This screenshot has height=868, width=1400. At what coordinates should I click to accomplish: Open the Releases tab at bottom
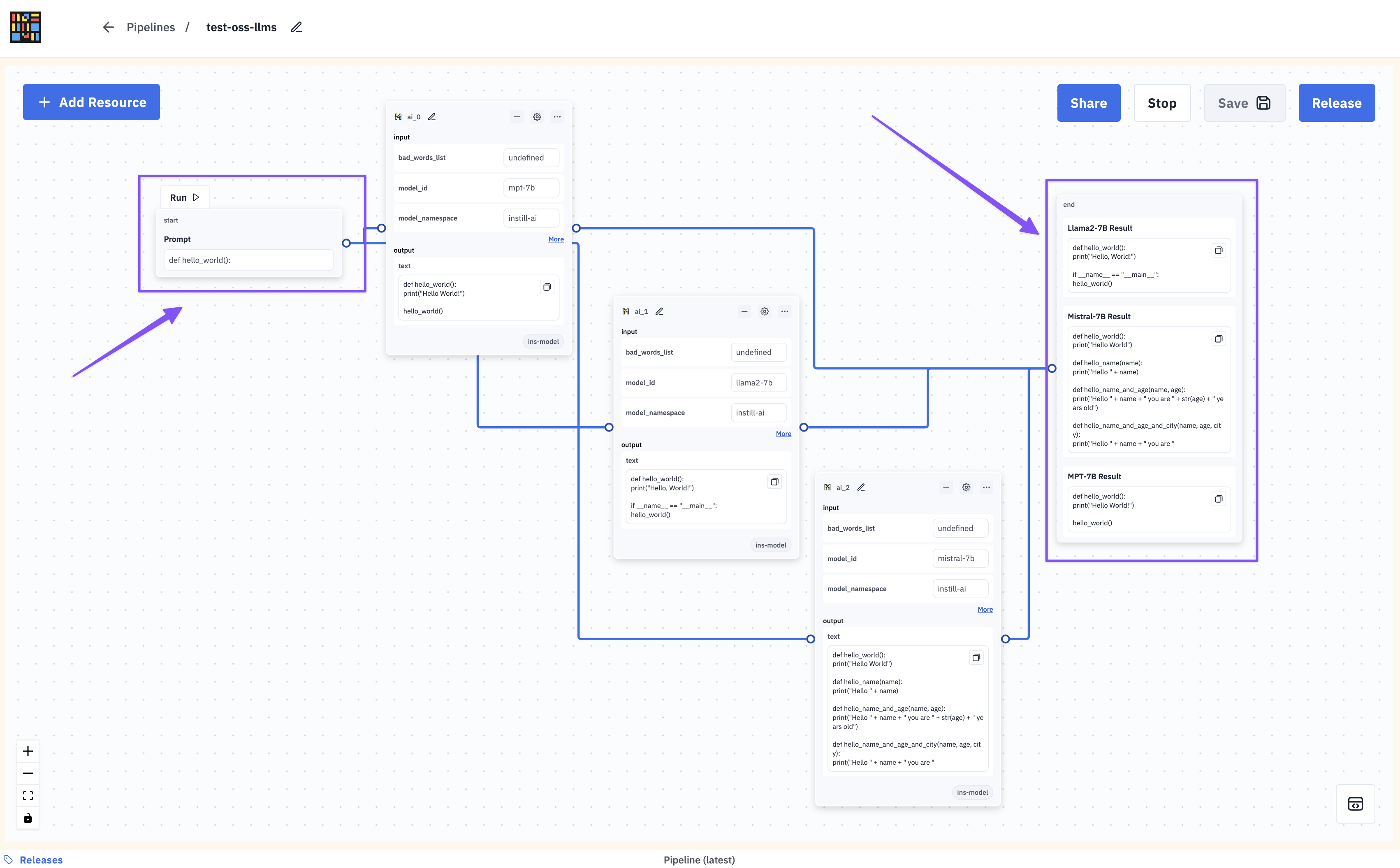coord(41,859)
